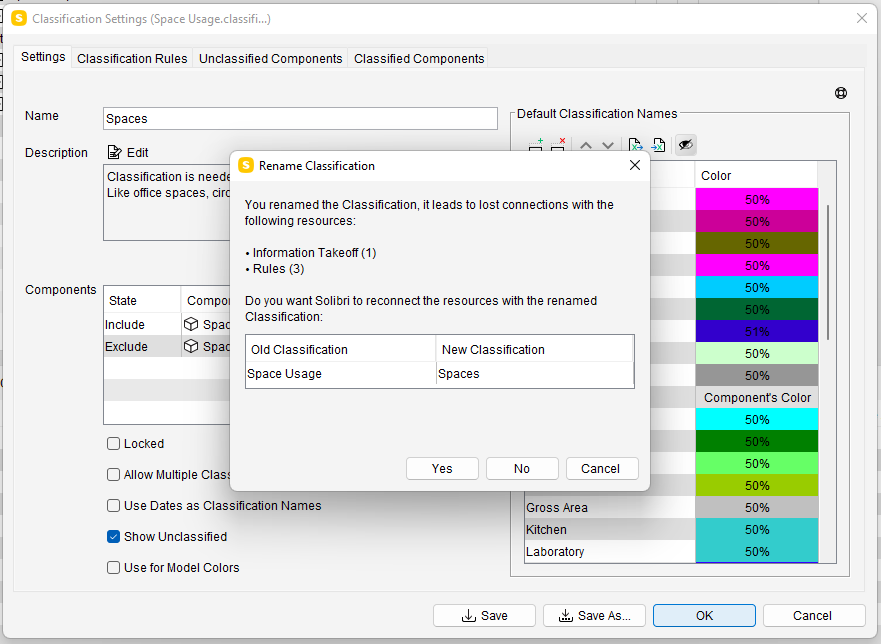881x644 pixels.
Task: Click the move up arrow icon
Action: pos(586,145)
